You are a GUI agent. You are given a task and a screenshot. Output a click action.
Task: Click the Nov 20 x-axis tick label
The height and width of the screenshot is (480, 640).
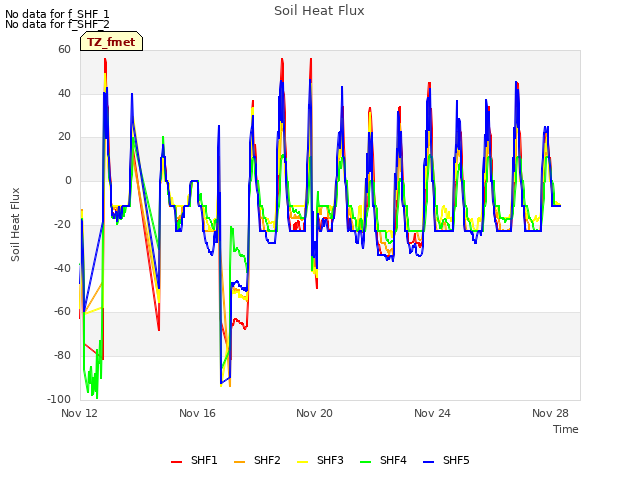point(314,413)
